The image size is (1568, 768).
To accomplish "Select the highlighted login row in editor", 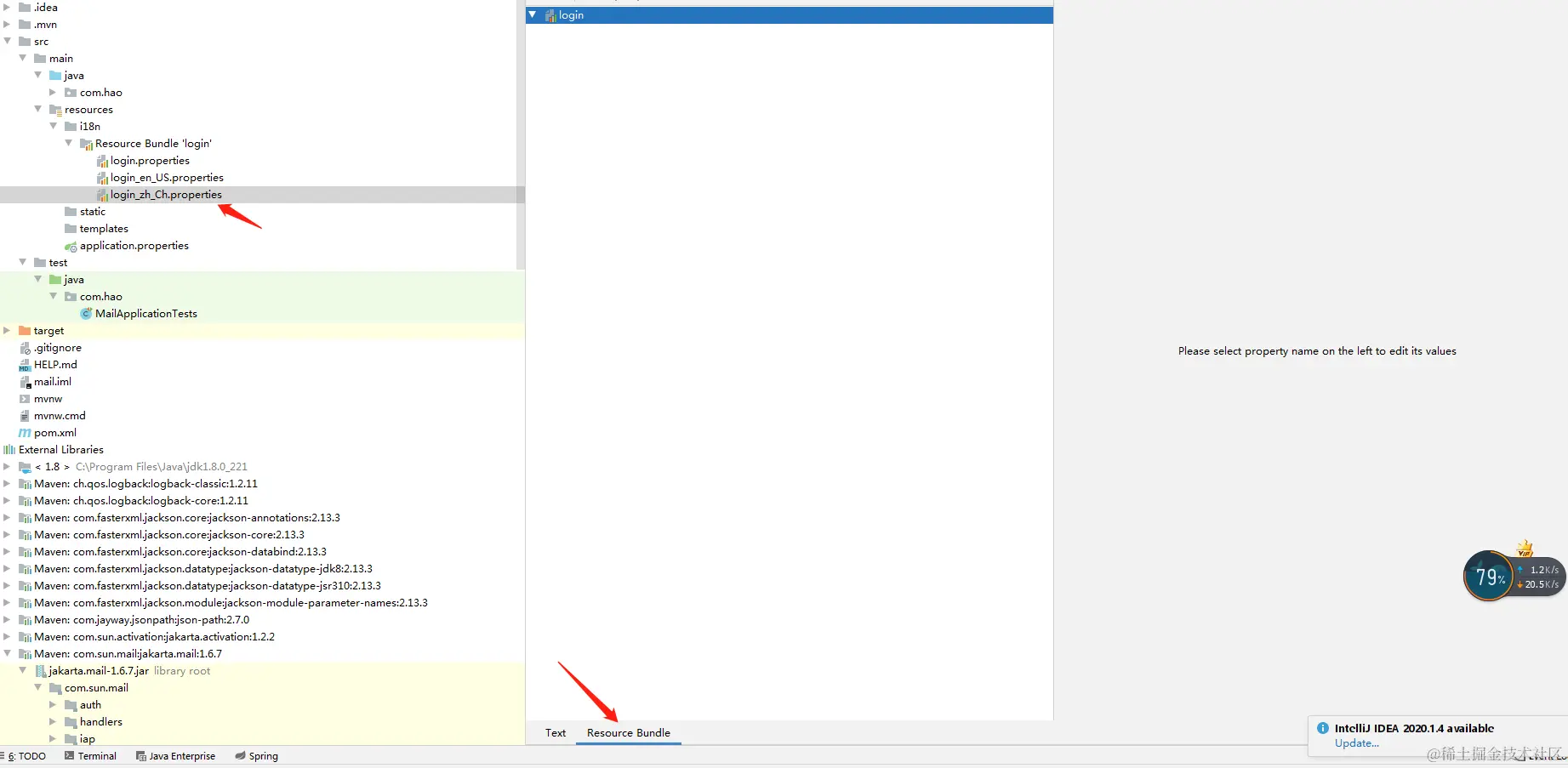I will click(x=790, y=15).
